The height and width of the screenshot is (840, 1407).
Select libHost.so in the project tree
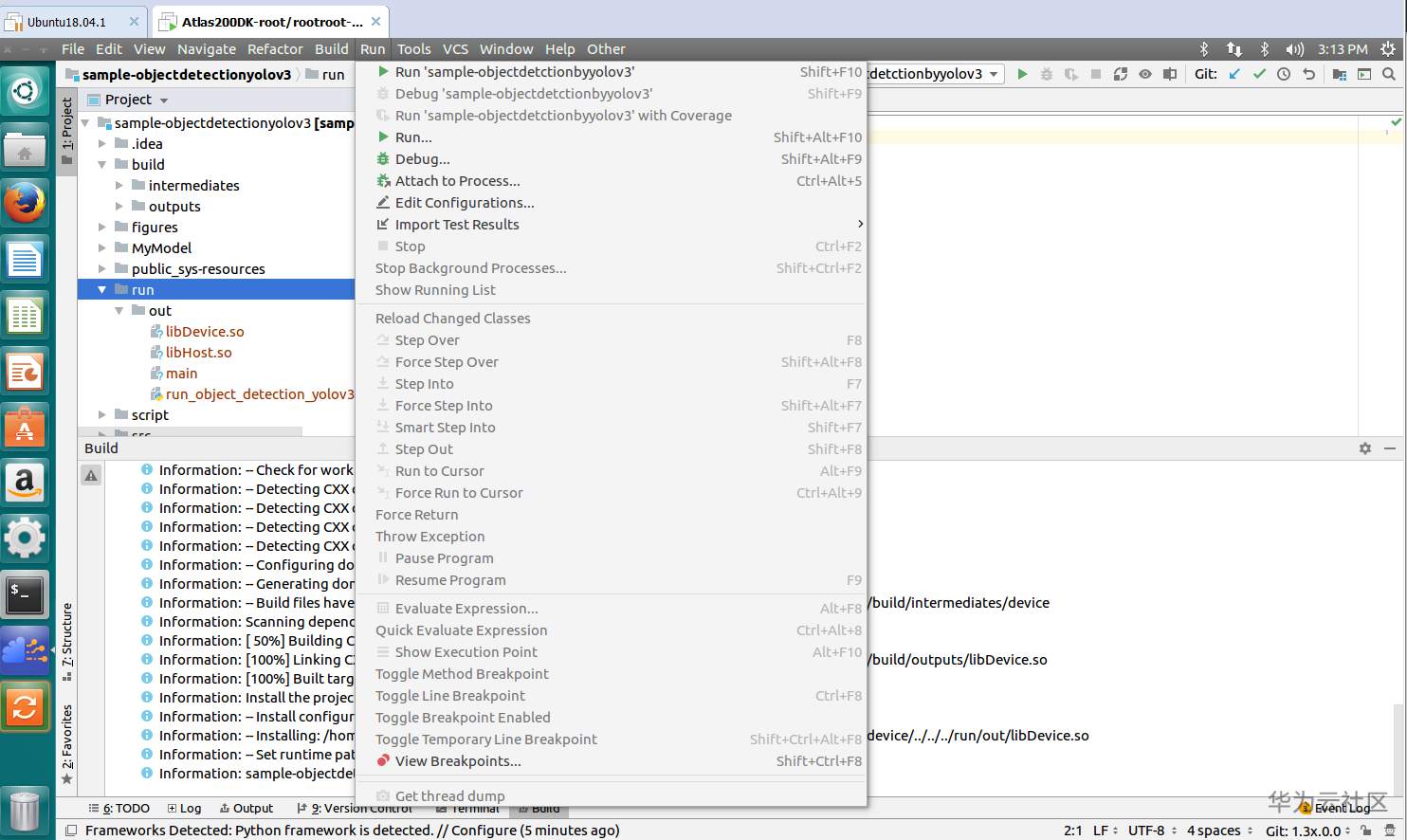tap(199, 353)
